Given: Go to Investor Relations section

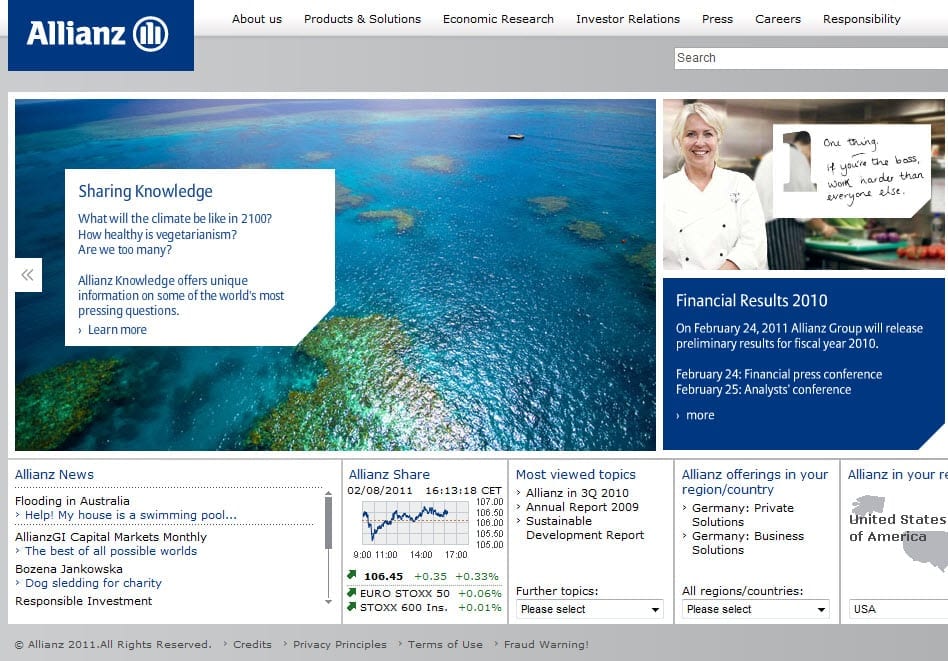Looking at the screenshot, I should tap(628, 19).
